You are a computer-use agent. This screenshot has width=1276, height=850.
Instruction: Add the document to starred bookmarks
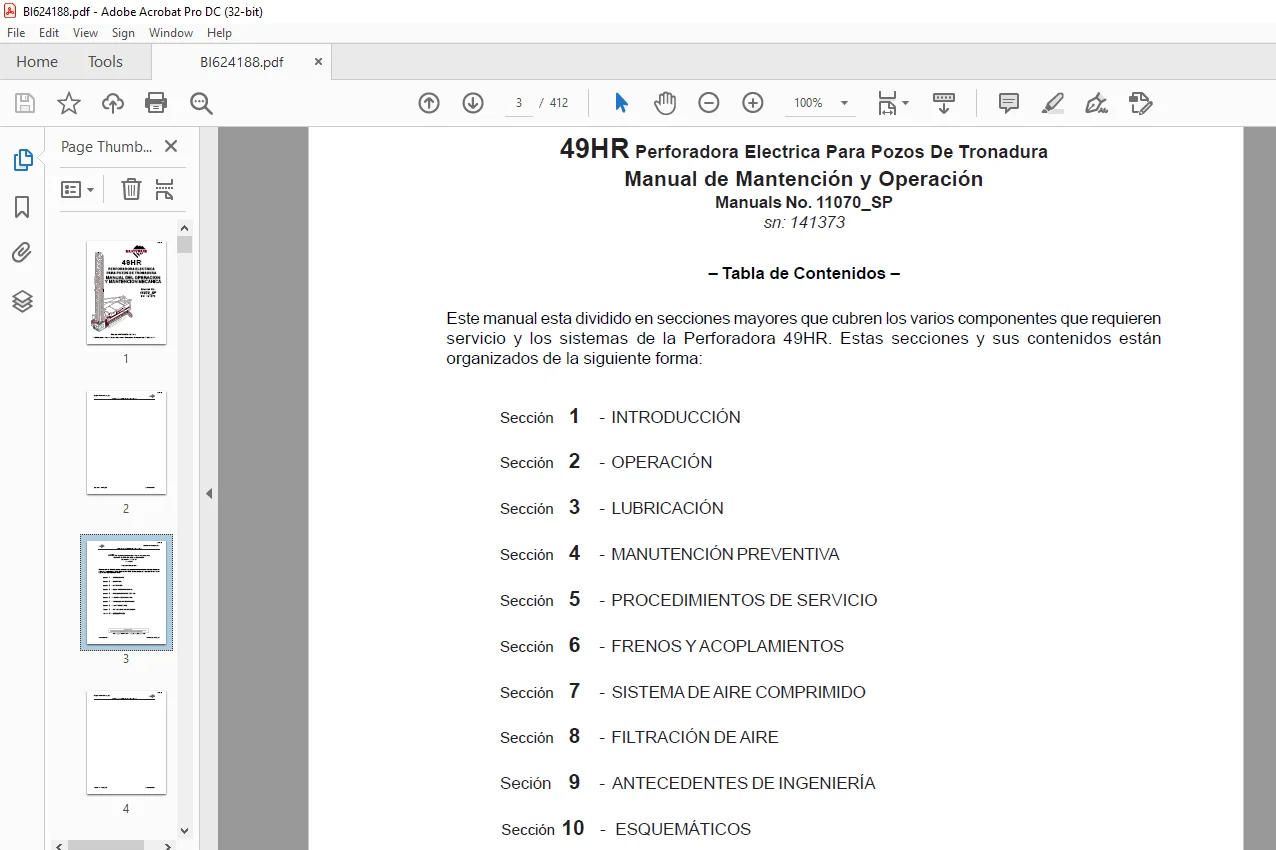[x=69, y=103]
